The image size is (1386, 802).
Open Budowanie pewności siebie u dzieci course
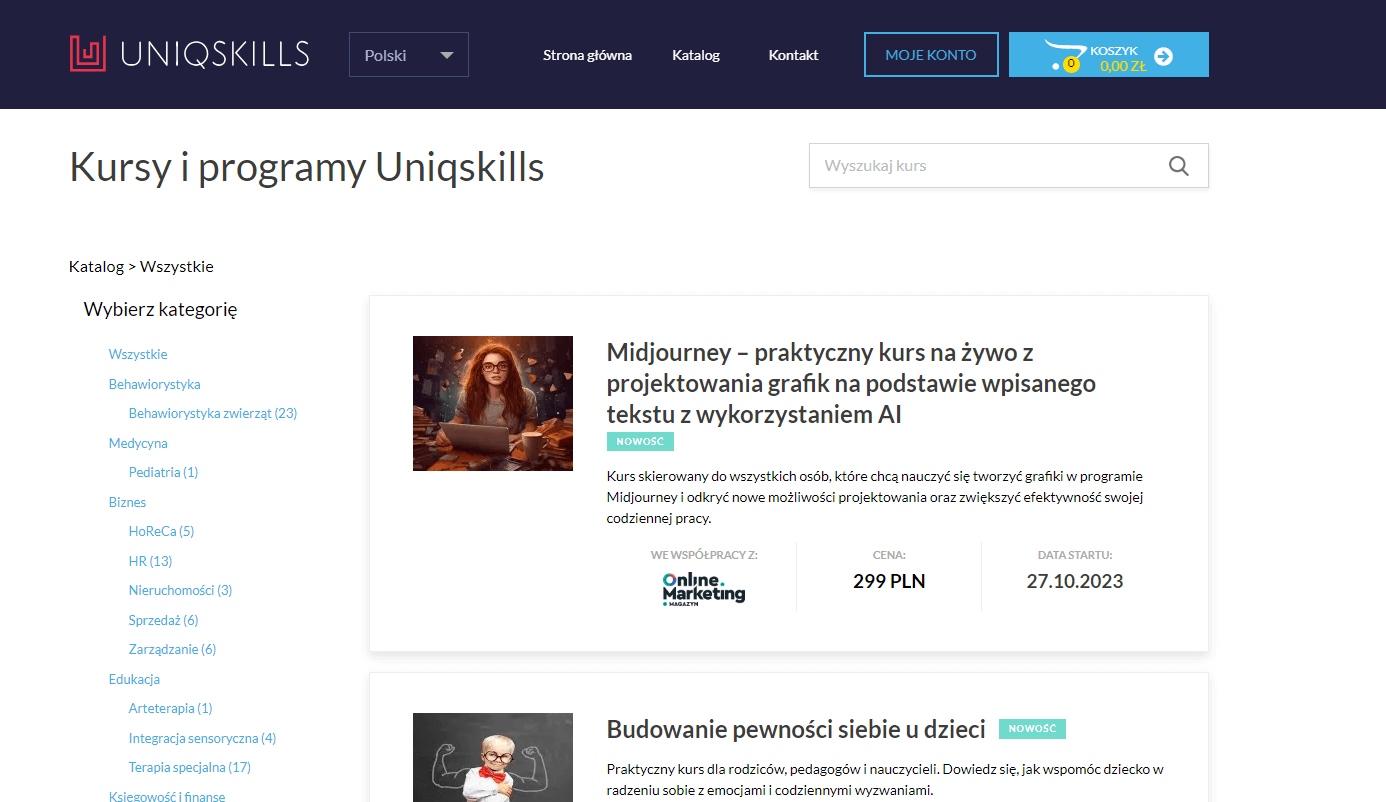(x=796, y=729)
